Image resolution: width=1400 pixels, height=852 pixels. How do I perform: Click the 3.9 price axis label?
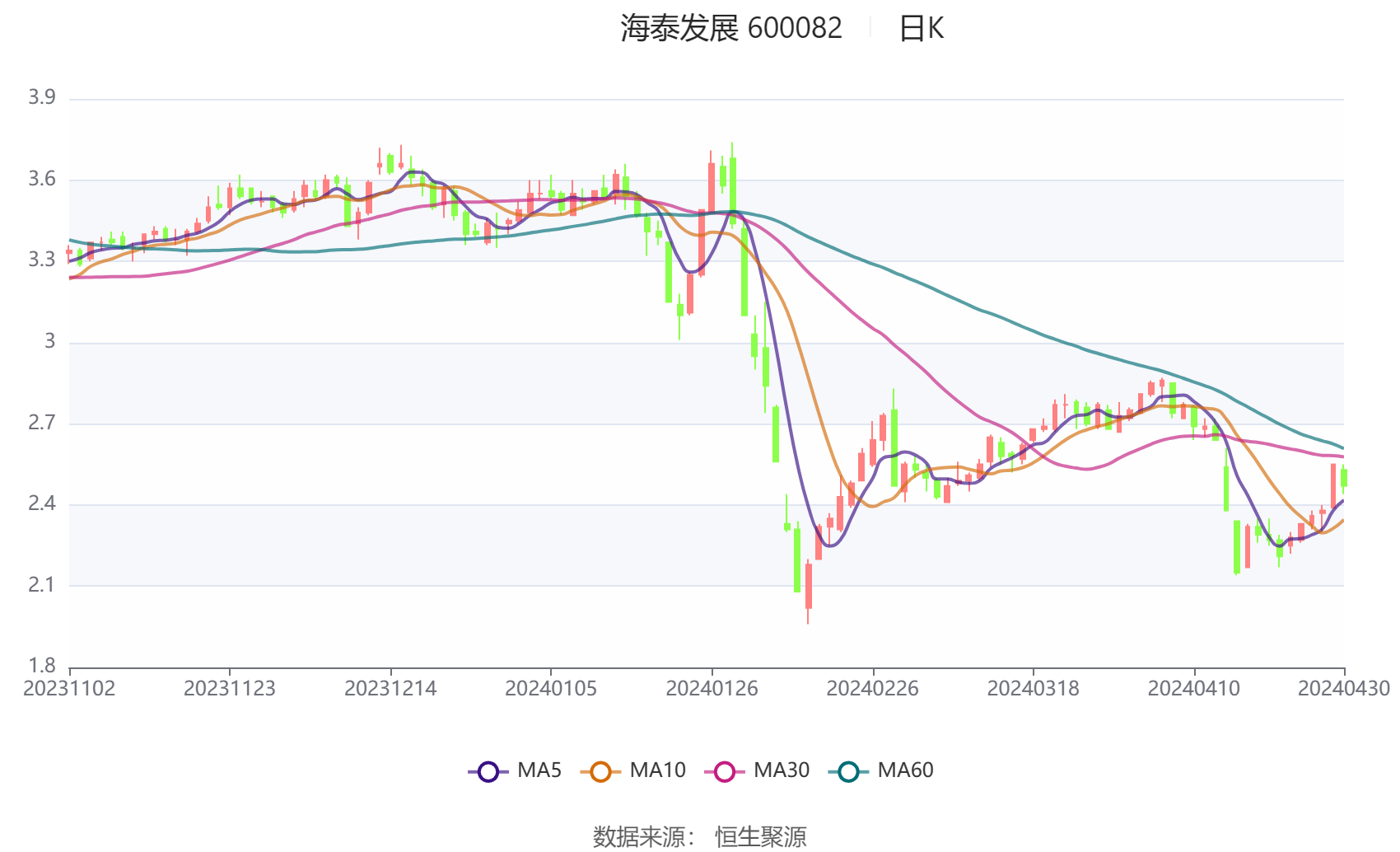(x=42, y=97)
